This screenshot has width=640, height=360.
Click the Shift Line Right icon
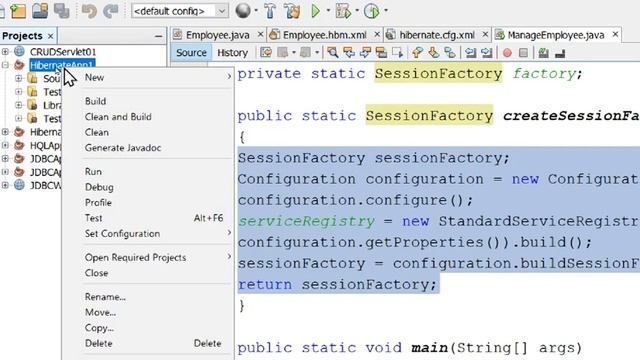pyautogui.click(x=487, y=53)
